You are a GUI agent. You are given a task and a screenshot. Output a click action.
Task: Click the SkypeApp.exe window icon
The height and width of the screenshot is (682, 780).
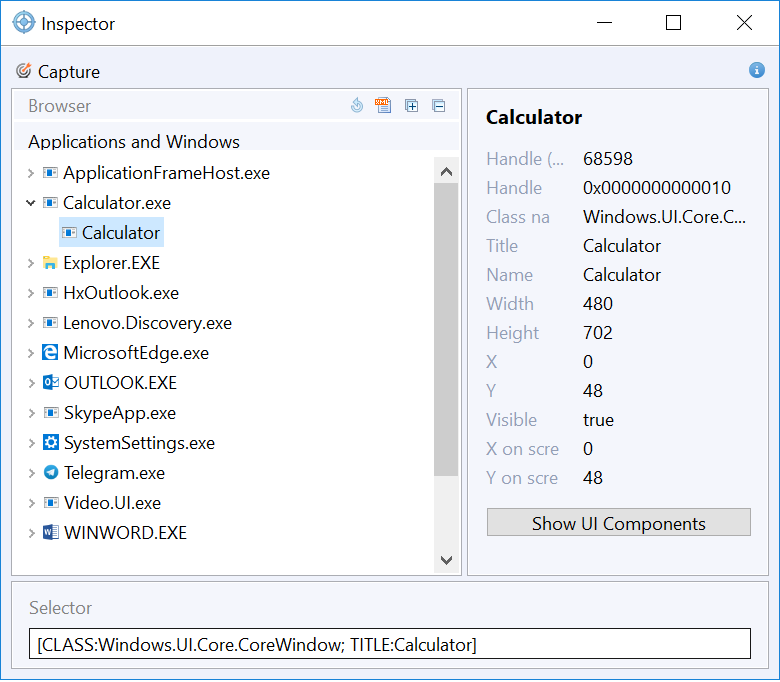51,412
